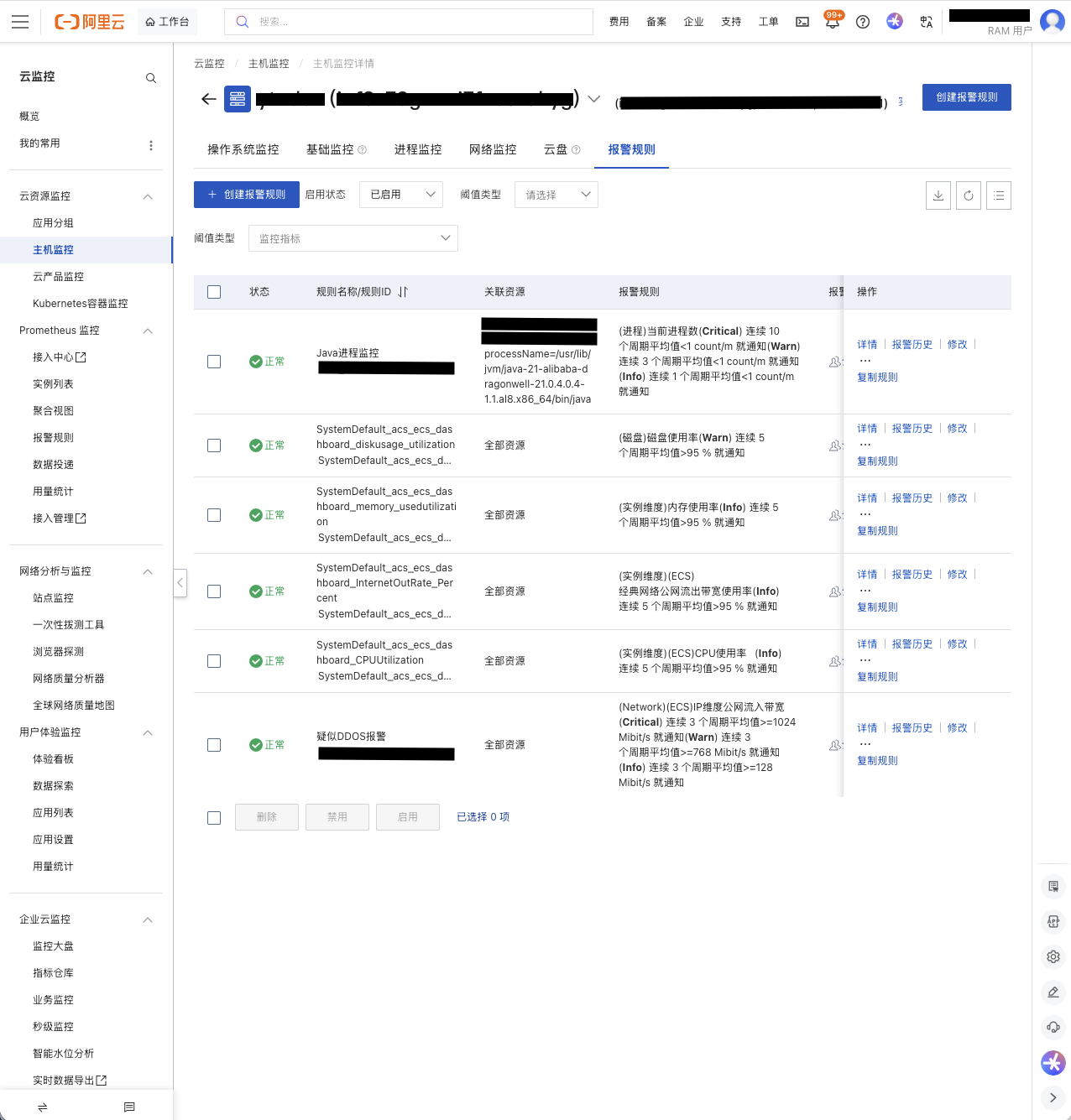The image size is (1071, 1120).
Task: Collapse the Prometheus 监控 sidebar section
Action: 148,331
